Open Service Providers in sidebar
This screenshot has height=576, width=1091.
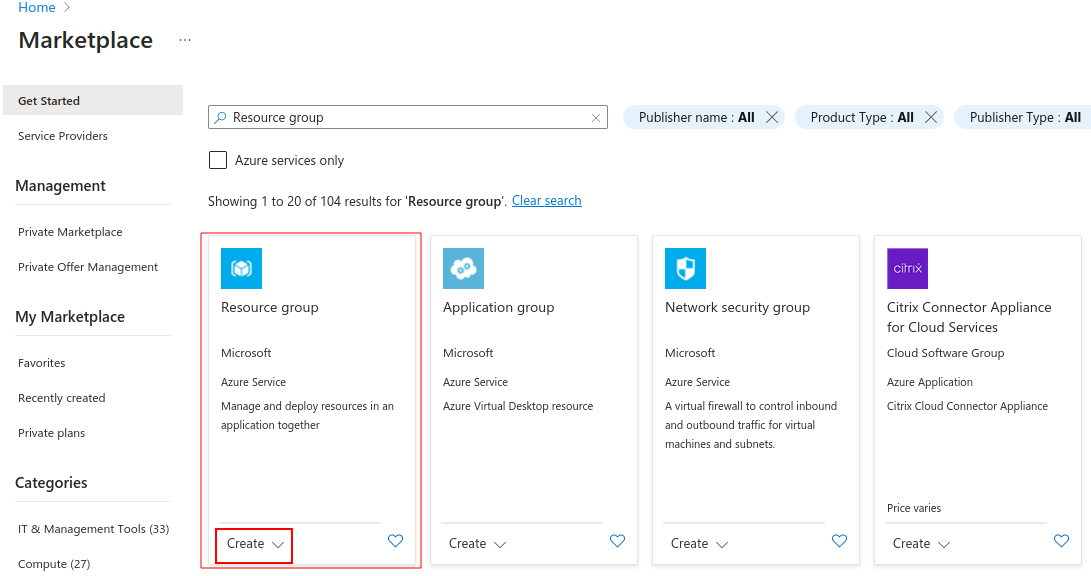click(x=63, y=136)
